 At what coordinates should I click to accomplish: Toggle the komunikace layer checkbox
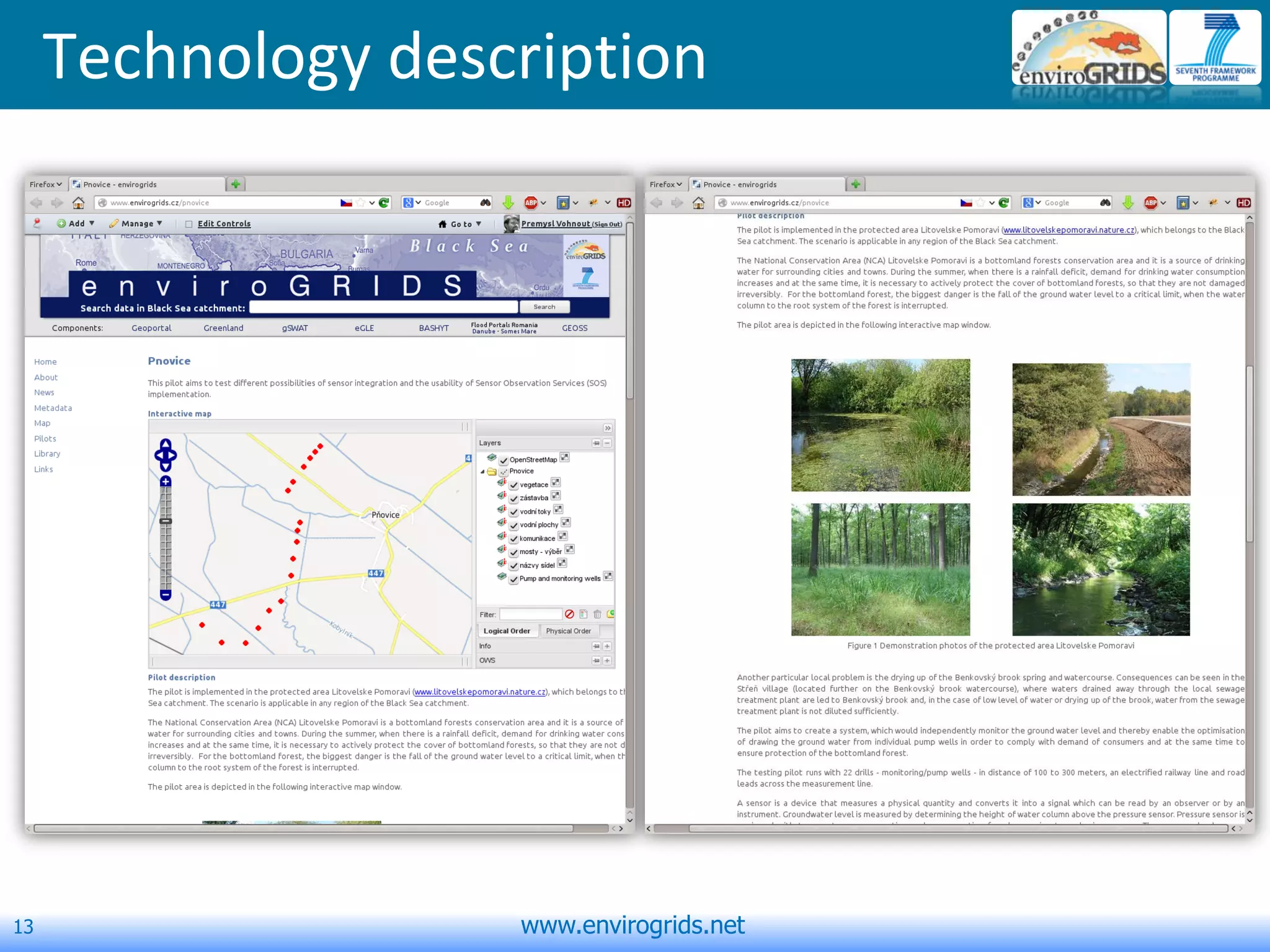[x=514, y=539]
